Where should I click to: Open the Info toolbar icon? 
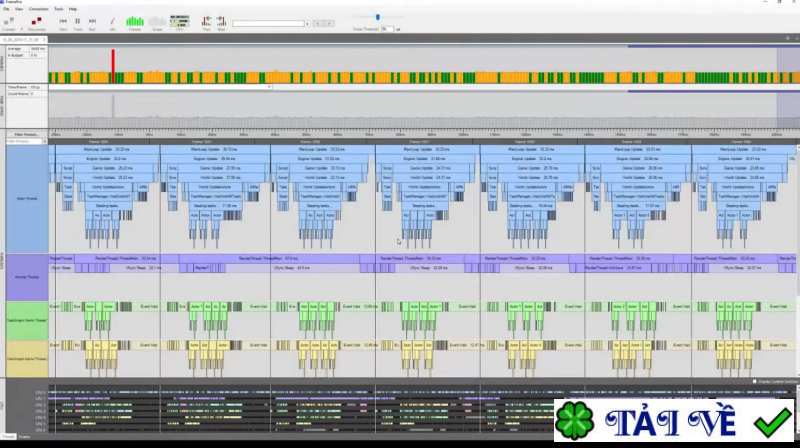click(112, 21)
